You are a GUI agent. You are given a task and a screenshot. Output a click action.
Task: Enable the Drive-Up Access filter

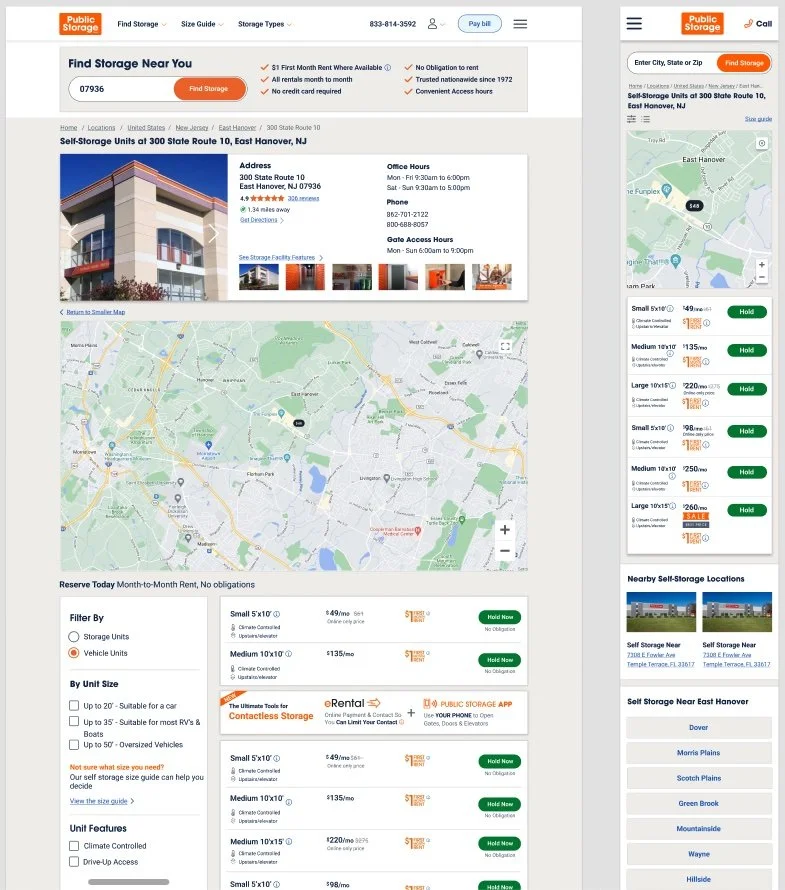[74, 862]
